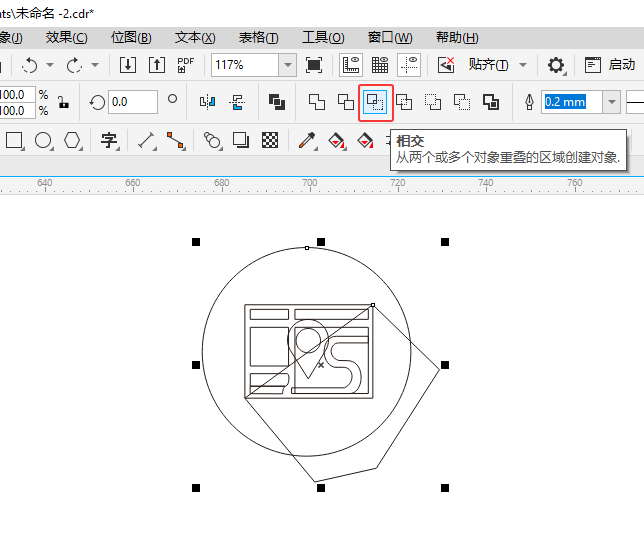Image resolution: width=644 pixels, height=552 pixels.
Task: Click the mirror vertically icon
Action: (237, 102)
